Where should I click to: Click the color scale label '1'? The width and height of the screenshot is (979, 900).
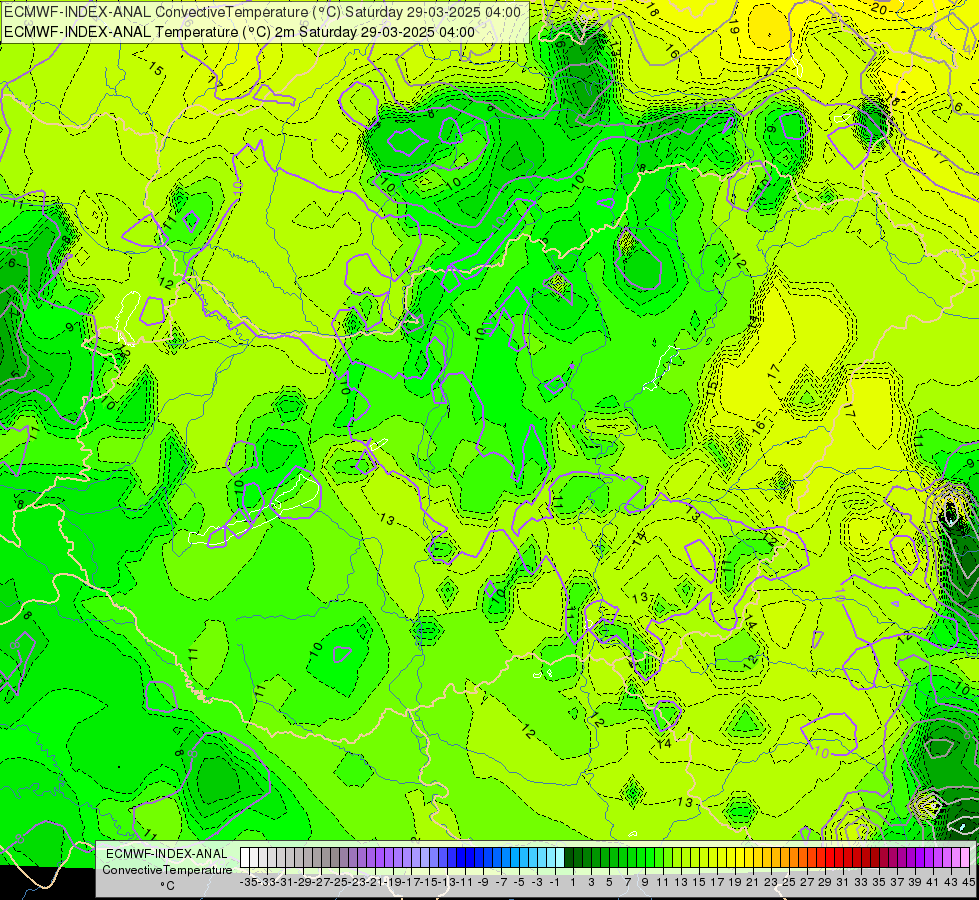point(573,882)
